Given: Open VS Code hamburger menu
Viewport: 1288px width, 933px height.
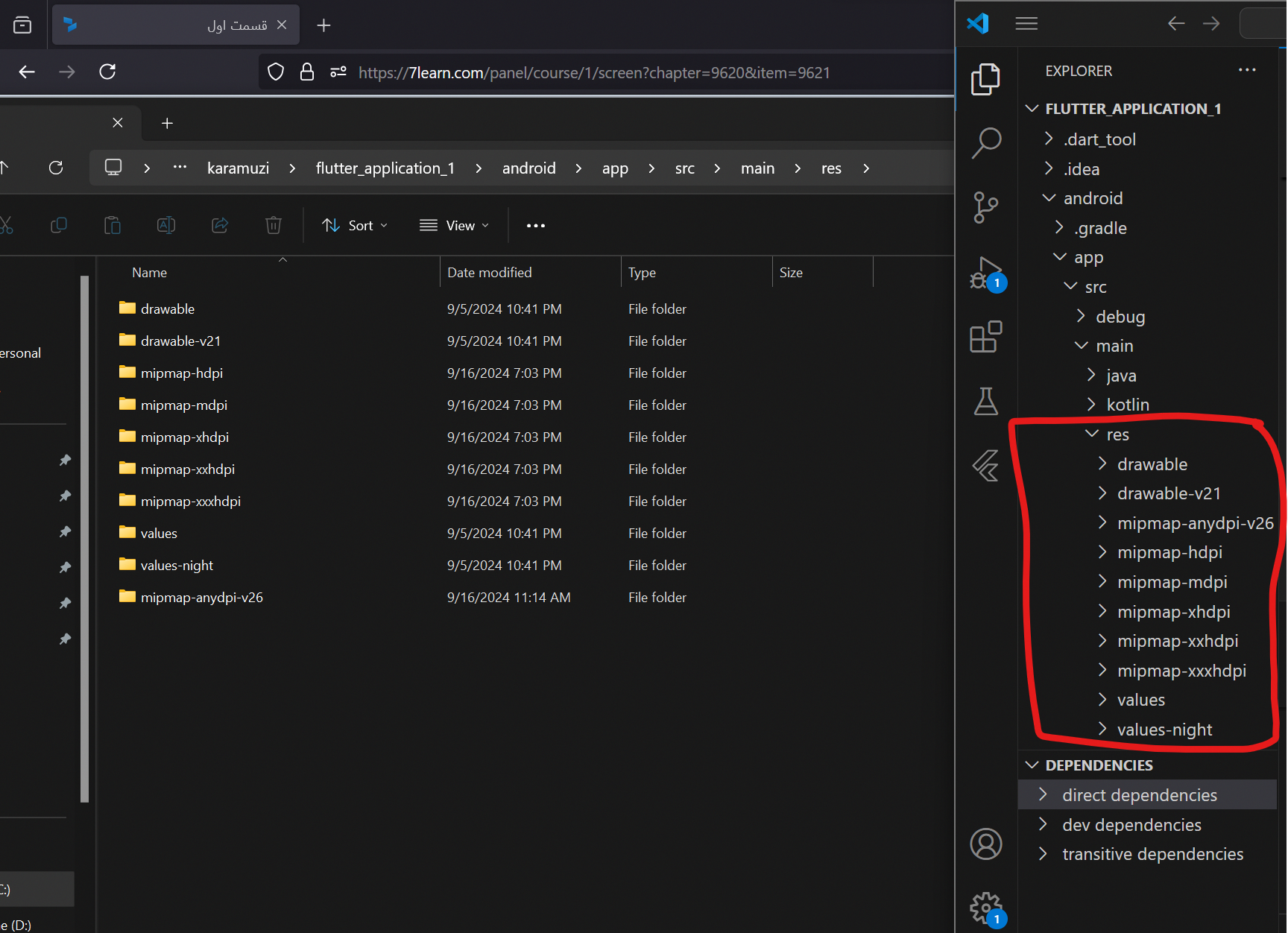Looking at the screenshot, I should [x=1026, y=24].
